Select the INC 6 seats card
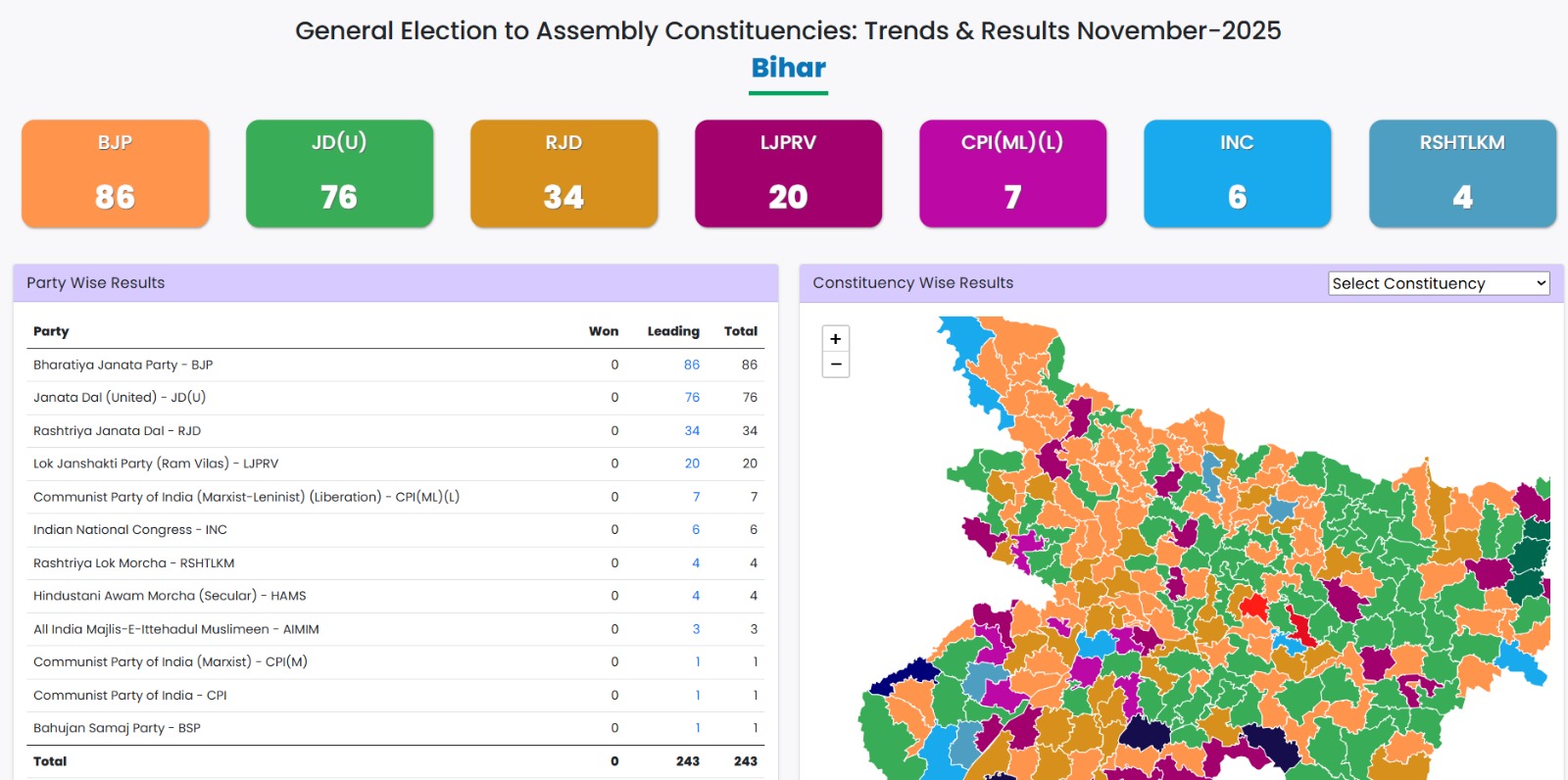The height and width of the screenshot is (780, 1568). click(1237, 173)
